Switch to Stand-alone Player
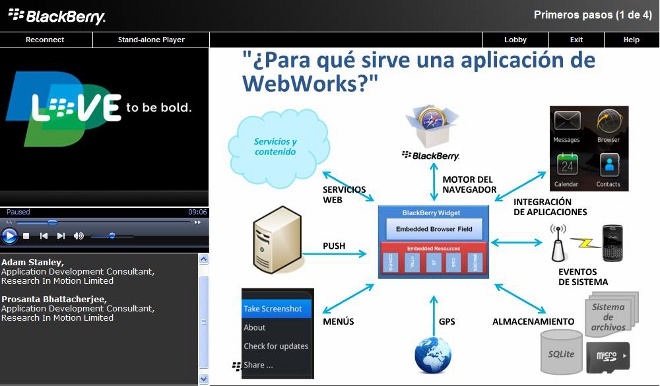660x386 pixels. point(151,40)
